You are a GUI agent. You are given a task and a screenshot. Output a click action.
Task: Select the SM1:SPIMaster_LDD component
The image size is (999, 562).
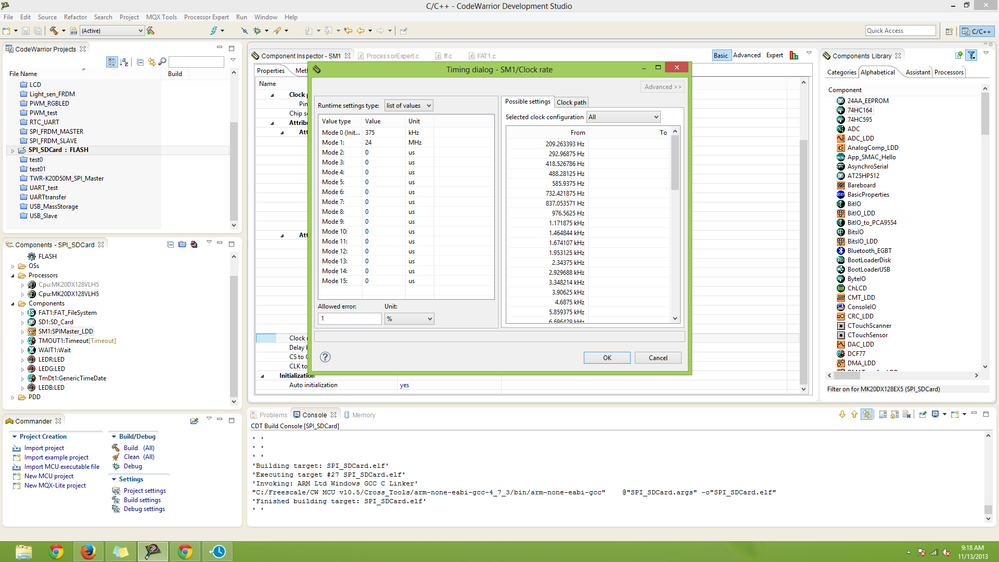point(65,331)
